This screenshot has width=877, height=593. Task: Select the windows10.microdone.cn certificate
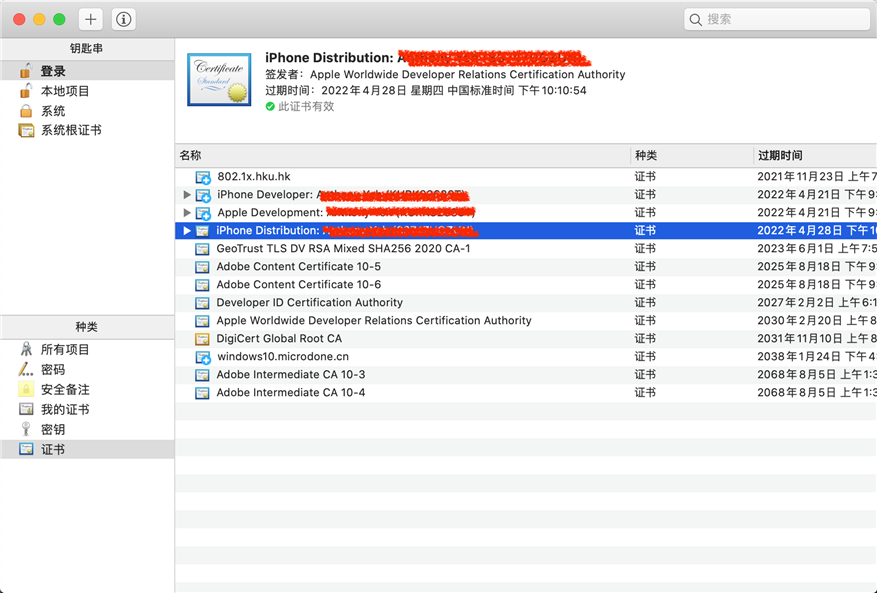pyautogui.click(x=283, y=356)
